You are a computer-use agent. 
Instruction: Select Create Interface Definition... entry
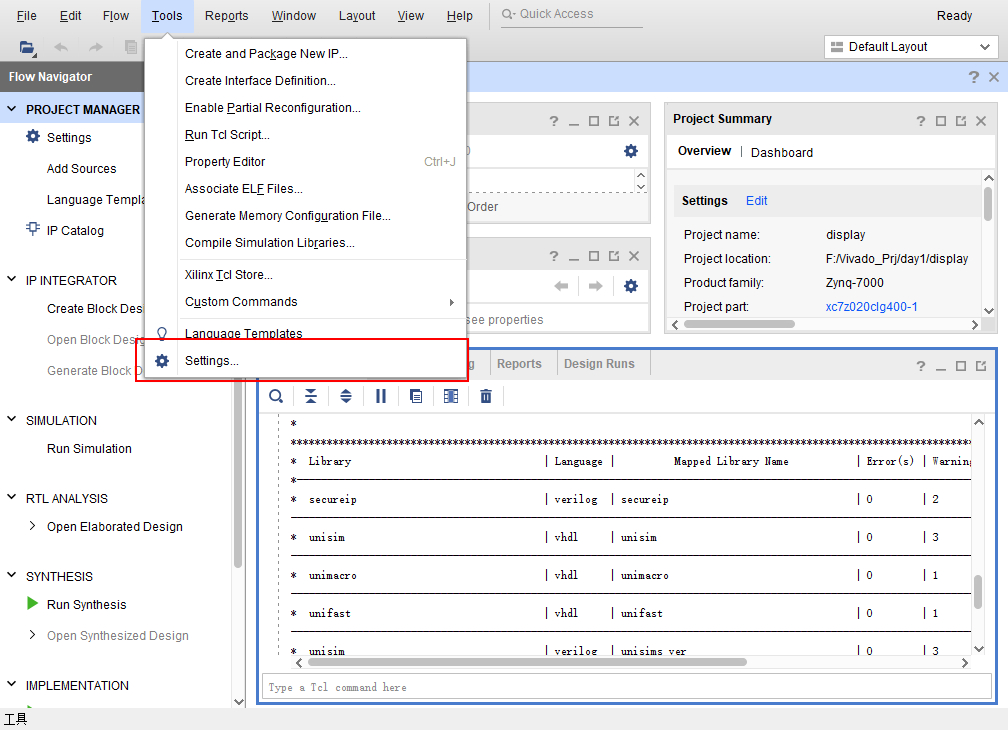point(260,81)
